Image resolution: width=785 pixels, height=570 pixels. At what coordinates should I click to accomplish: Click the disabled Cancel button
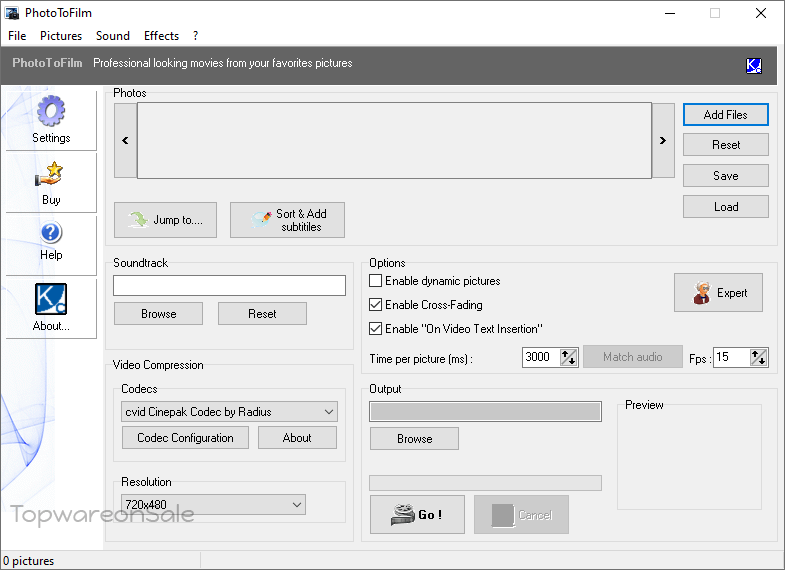(521, 514)
